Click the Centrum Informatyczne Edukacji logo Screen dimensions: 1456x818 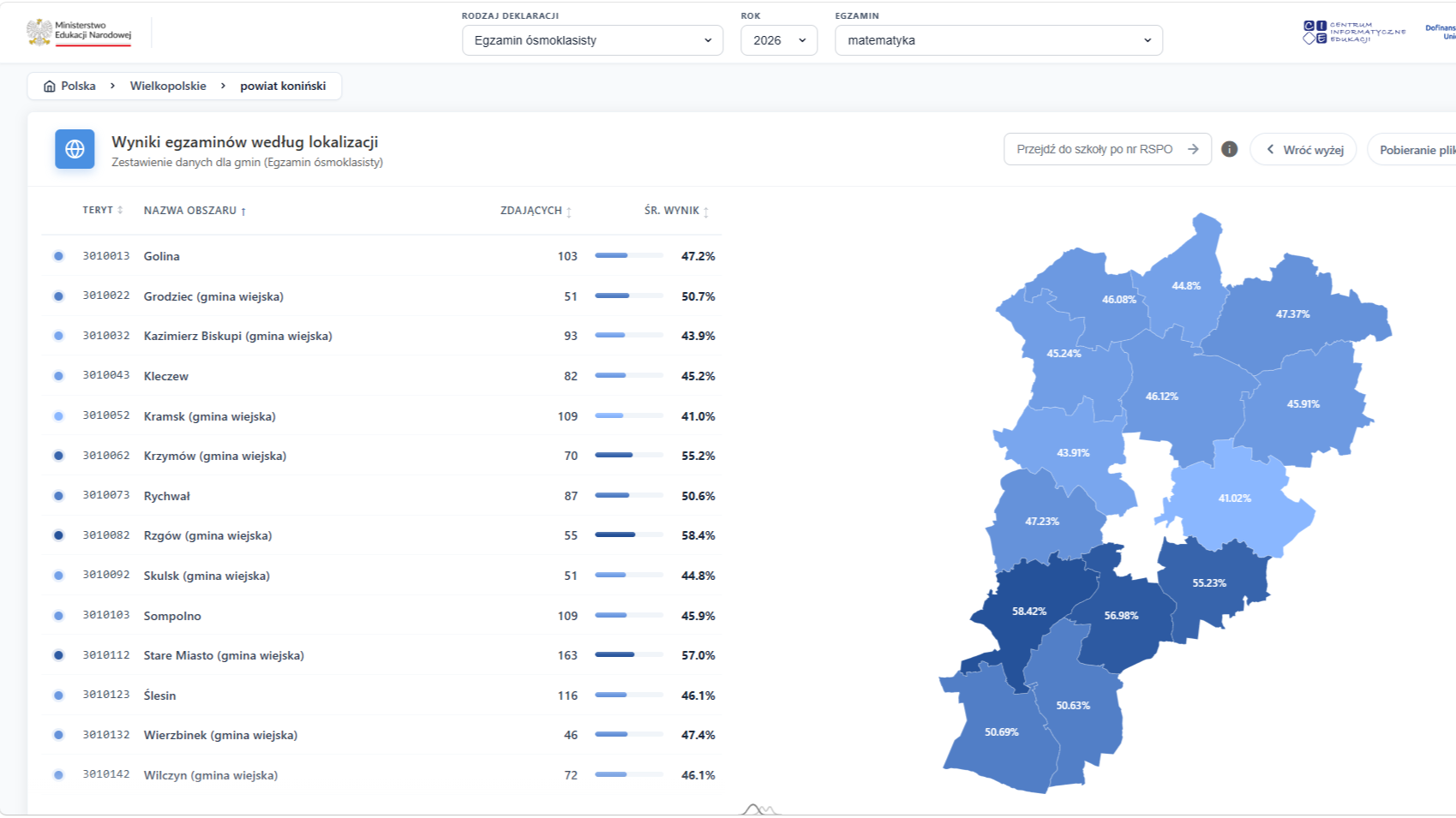tap(1354, 33)
